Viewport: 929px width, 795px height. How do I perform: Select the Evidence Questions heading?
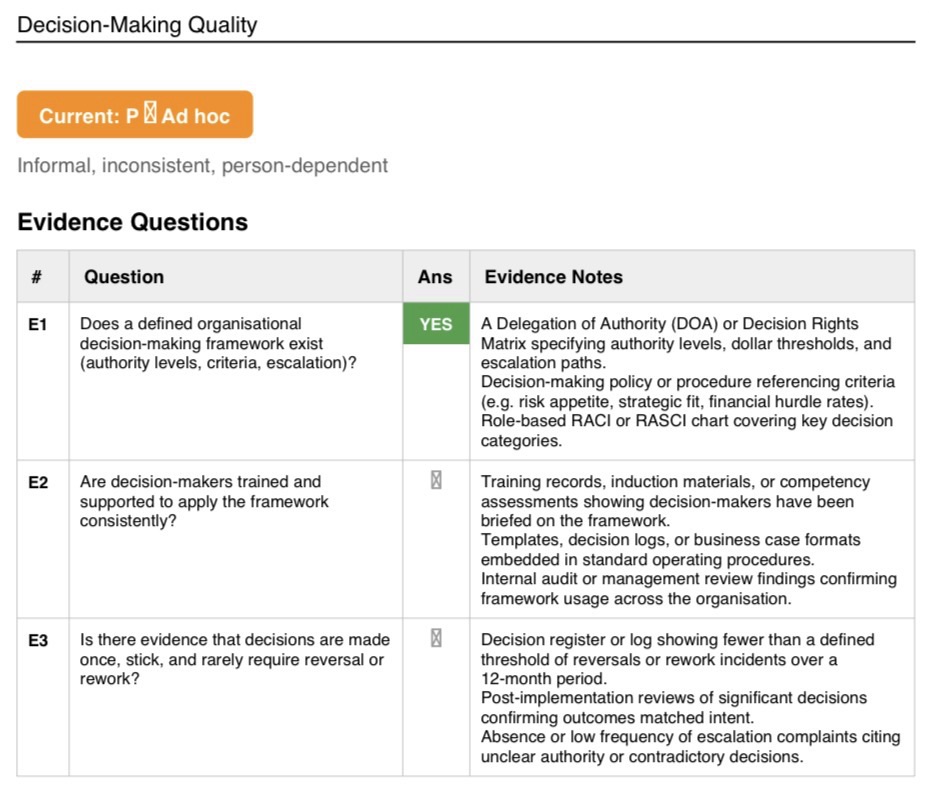133,222
